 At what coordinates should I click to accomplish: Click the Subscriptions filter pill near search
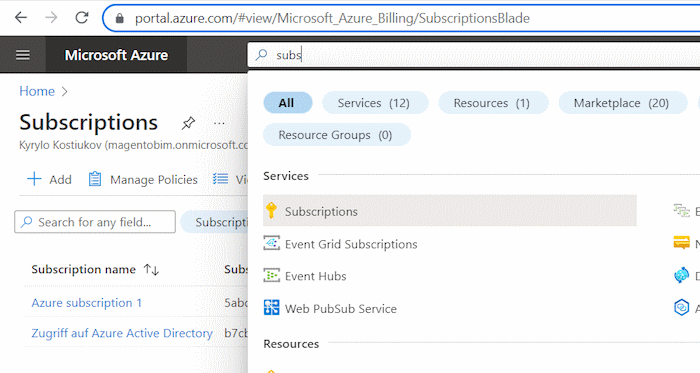click(x=215, y=222)
